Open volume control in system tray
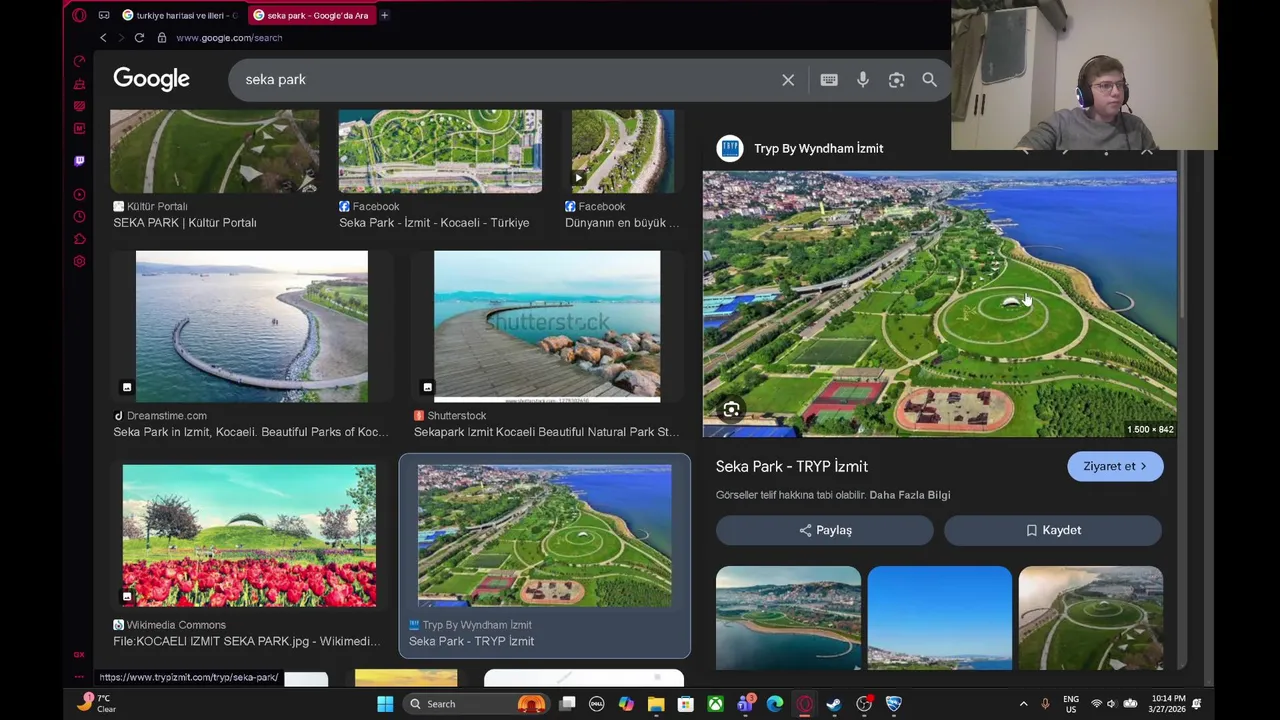 [x=1113, y=704]
